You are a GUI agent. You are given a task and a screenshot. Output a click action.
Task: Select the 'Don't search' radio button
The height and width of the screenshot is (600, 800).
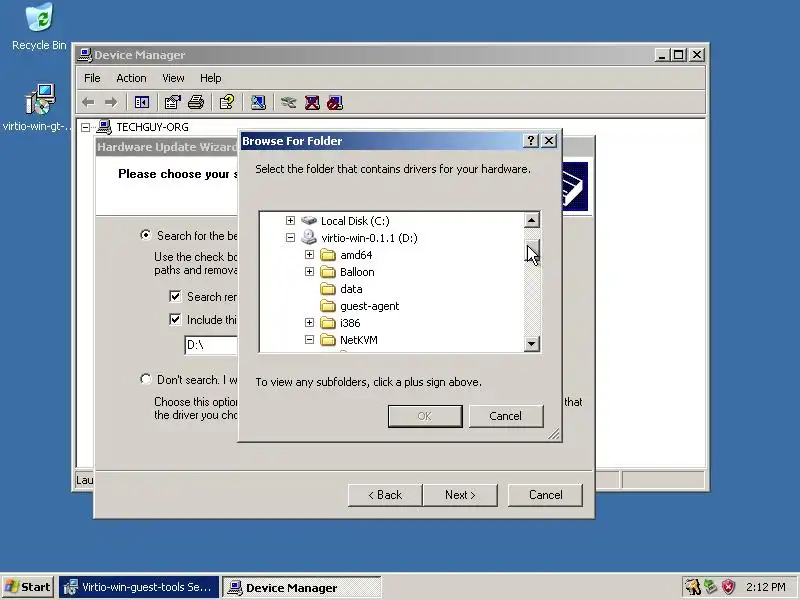click(146, 379)
